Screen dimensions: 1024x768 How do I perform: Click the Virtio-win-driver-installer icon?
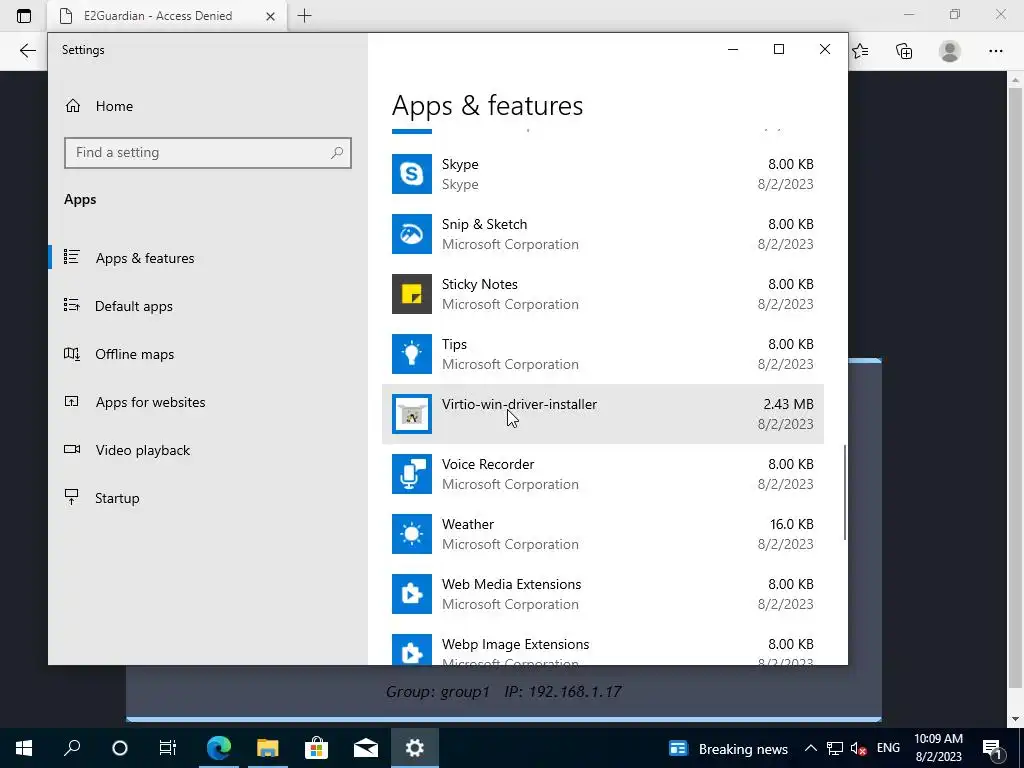[x=411, y=414]
